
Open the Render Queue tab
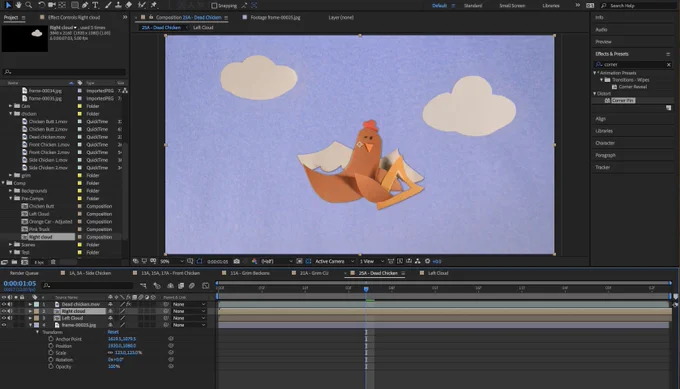(24, 273)
